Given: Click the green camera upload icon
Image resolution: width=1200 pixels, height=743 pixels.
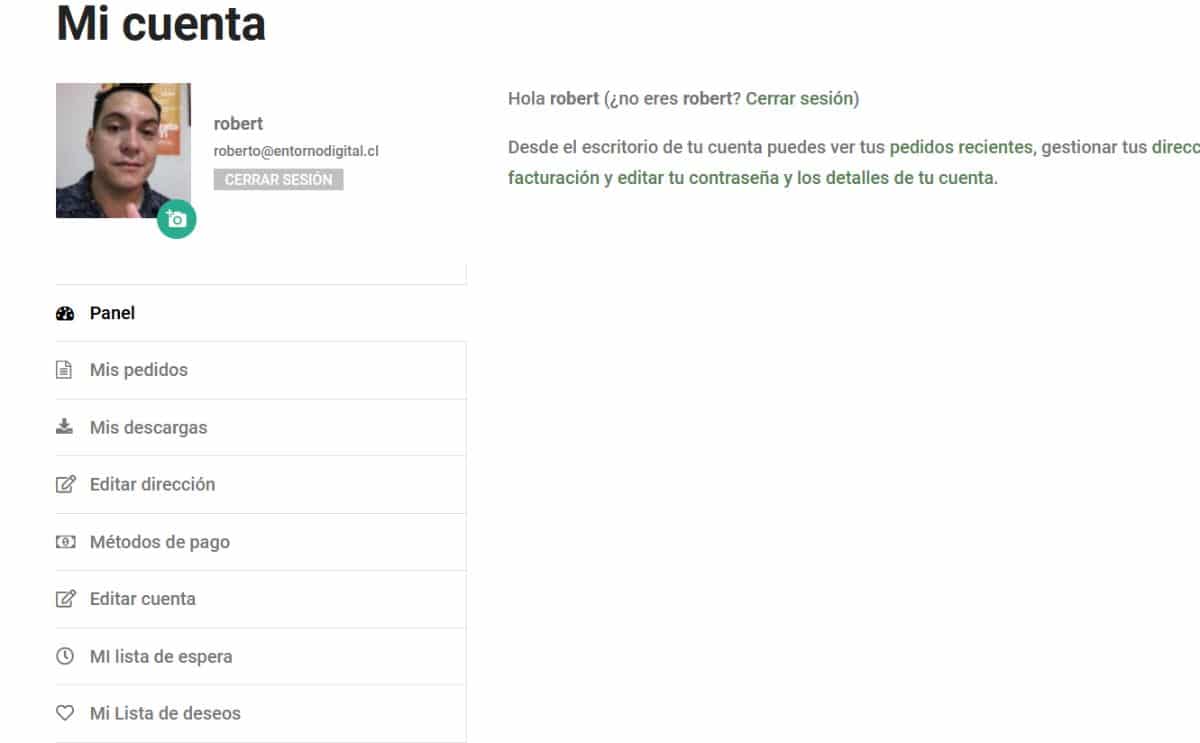Looking at the screenshot, I should coord(177,219).
